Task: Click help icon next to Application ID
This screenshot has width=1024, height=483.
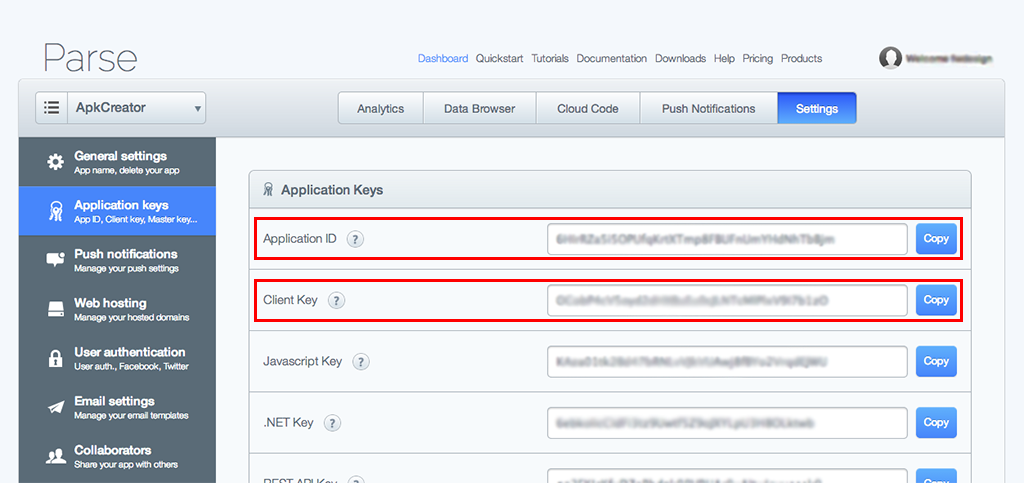Action: 355,239
